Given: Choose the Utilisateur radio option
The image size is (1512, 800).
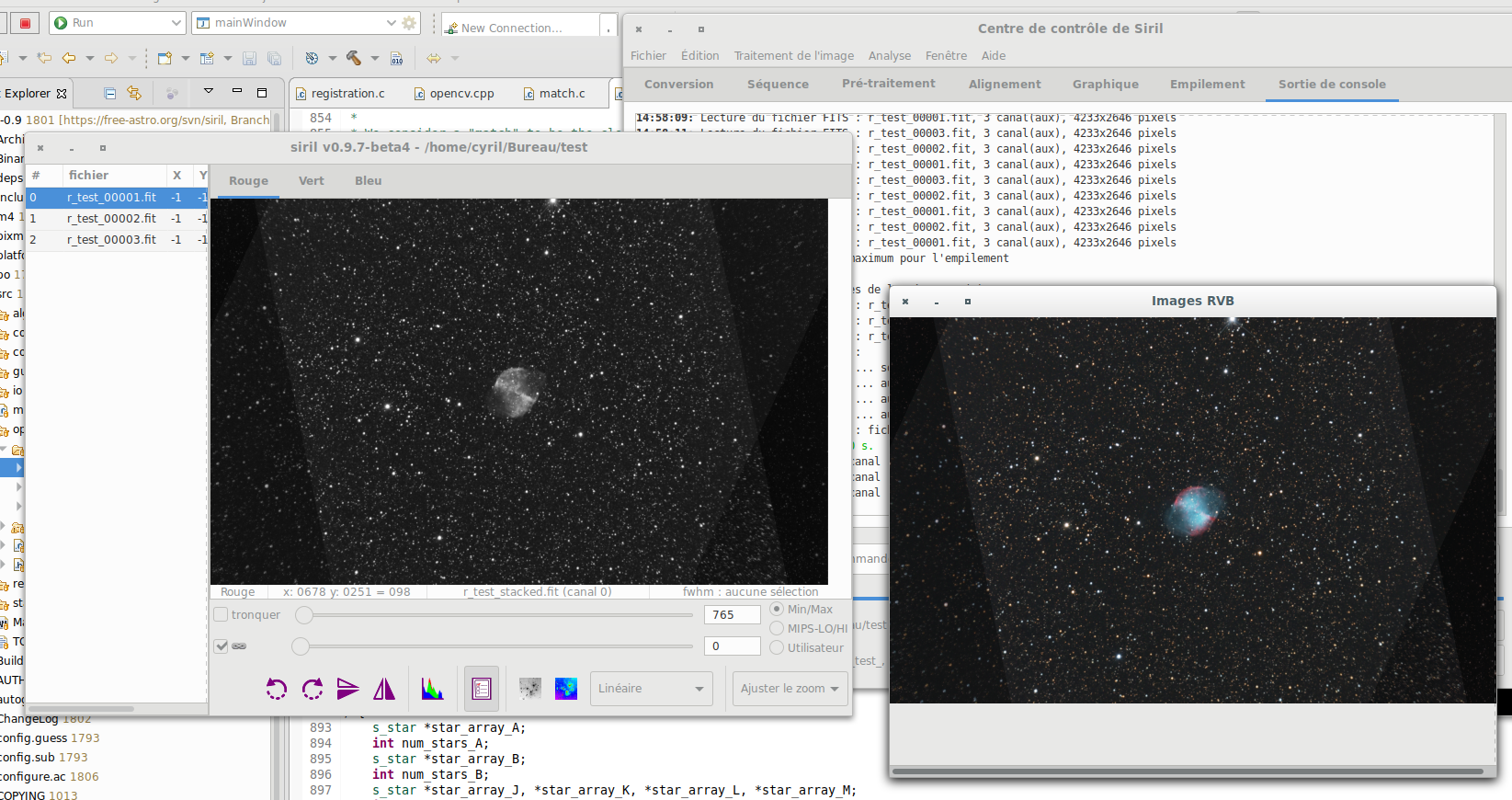Looking at the screenshot, I should (777, 647).
